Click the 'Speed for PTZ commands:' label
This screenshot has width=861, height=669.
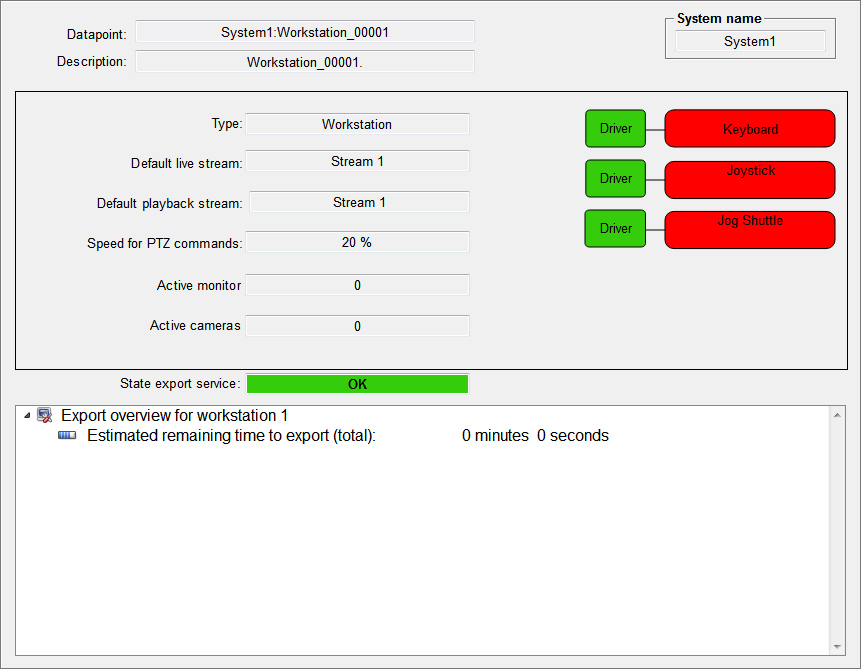tap(165, 243)
